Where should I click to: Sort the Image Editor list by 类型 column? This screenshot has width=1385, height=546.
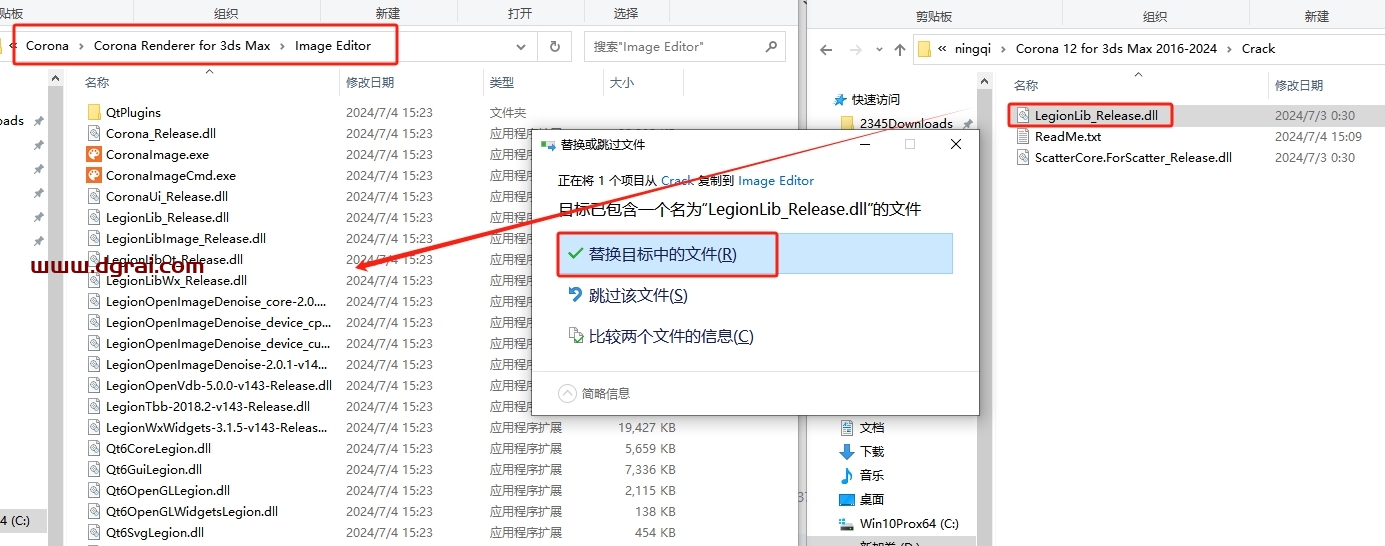502,83
